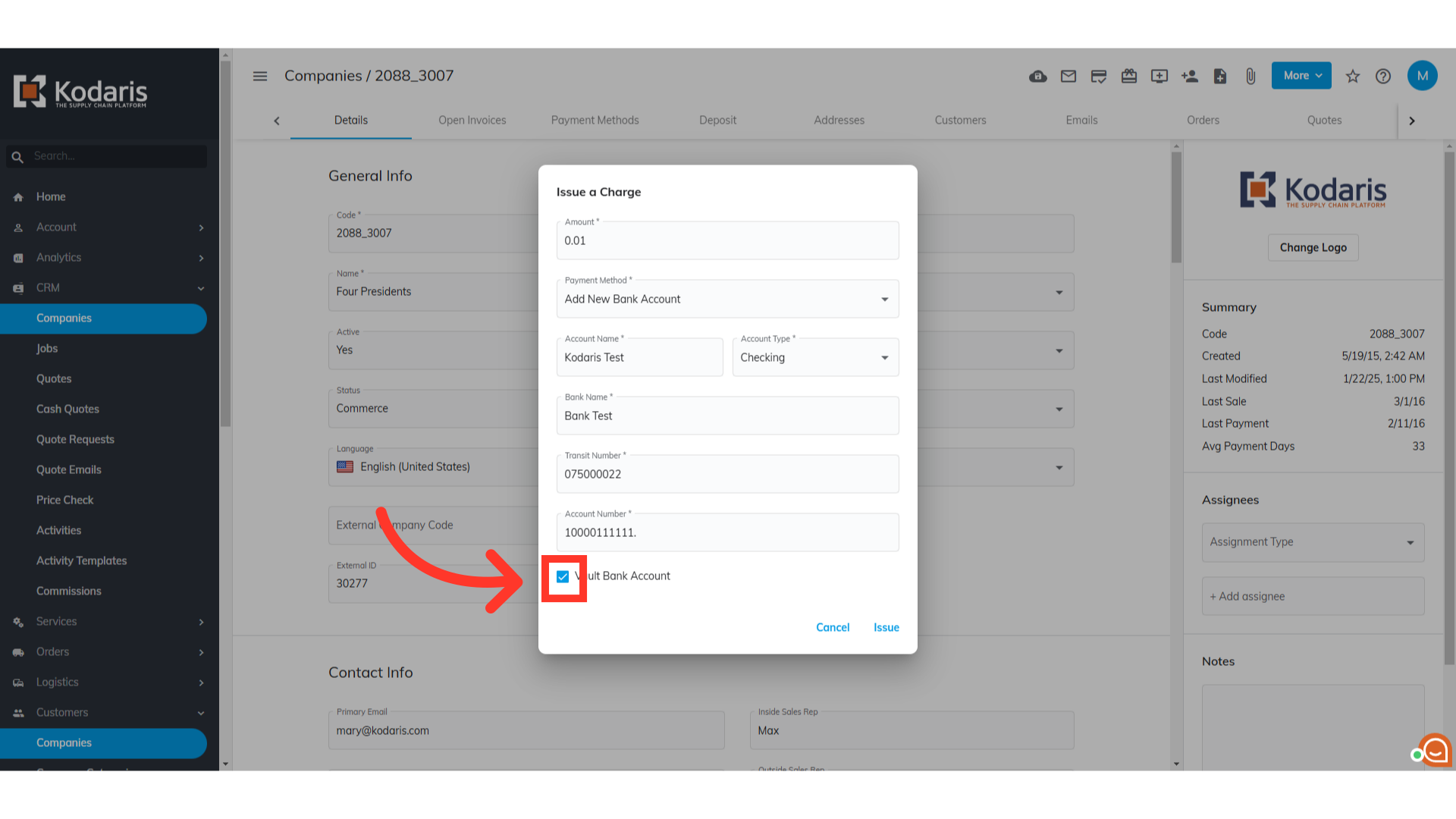Open the More dropdown button

1301,76
